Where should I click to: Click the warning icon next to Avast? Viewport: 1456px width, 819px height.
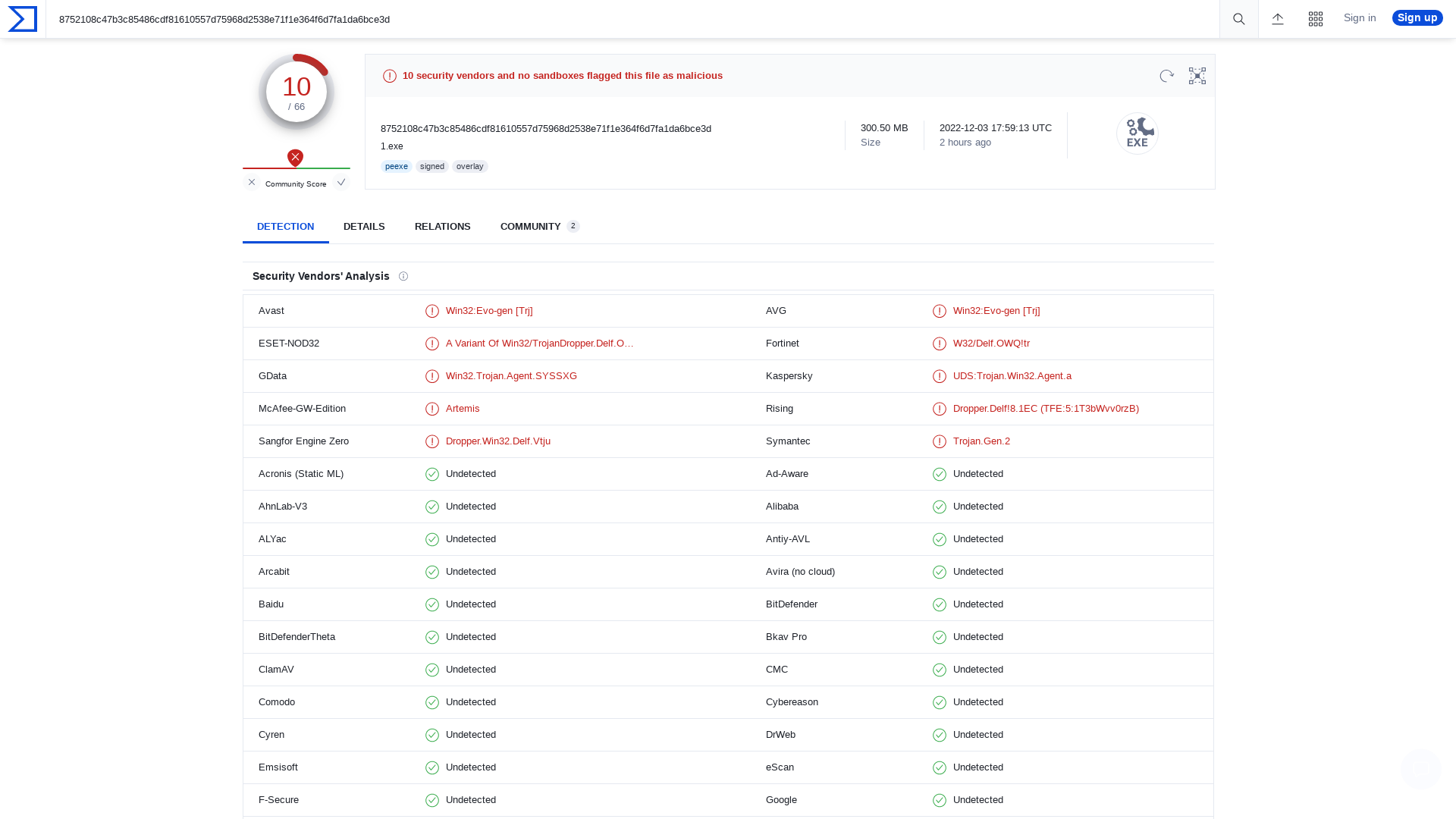(x=432, y=311)
